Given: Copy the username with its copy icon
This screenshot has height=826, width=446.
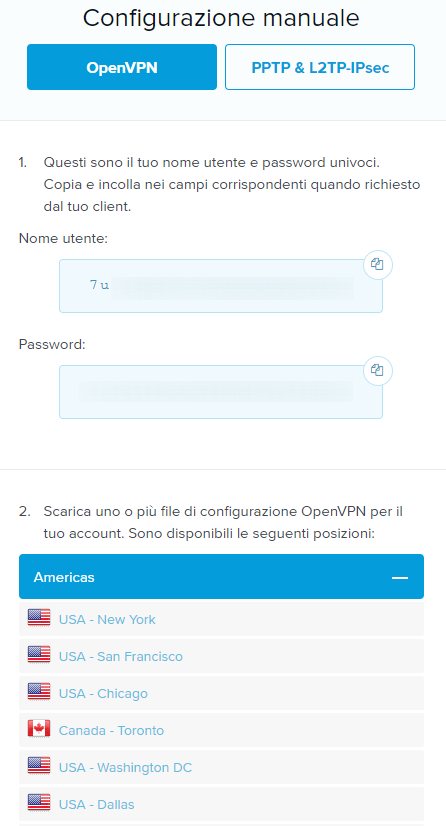Looking at the screenshot, I should click(x=378, y=264).
